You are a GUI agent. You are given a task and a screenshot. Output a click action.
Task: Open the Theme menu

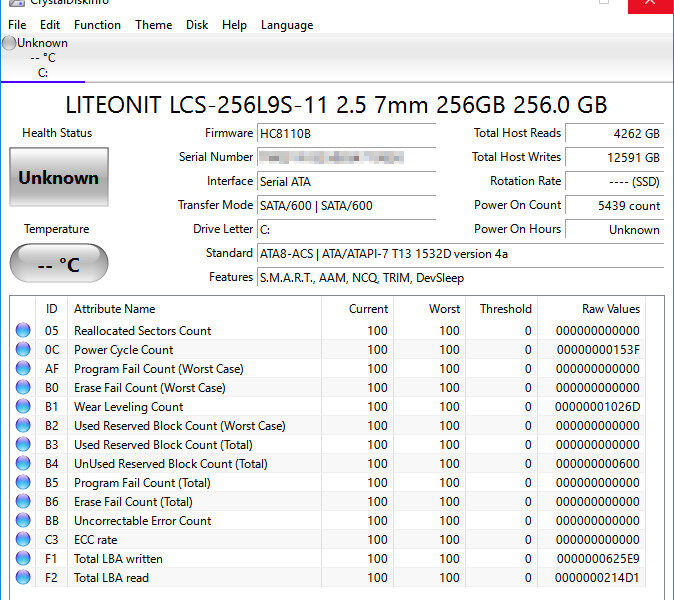(x=153, y=25)
